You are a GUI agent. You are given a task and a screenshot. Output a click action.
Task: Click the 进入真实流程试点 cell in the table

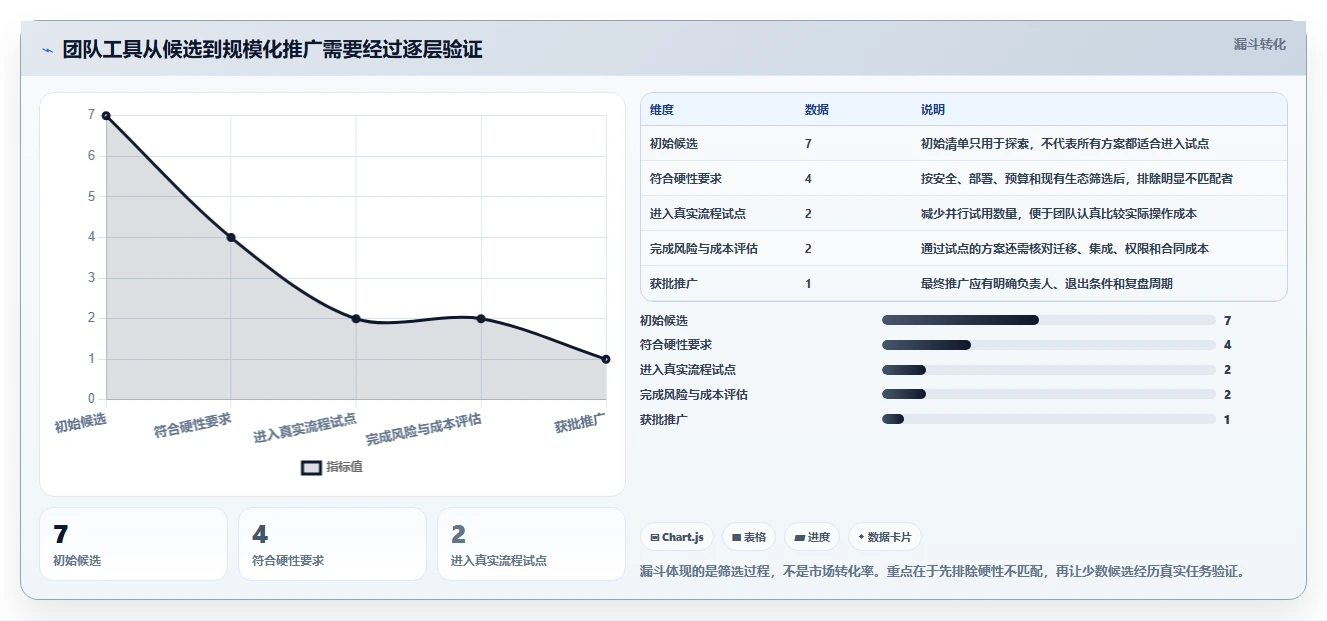click(x=698, y=214)
